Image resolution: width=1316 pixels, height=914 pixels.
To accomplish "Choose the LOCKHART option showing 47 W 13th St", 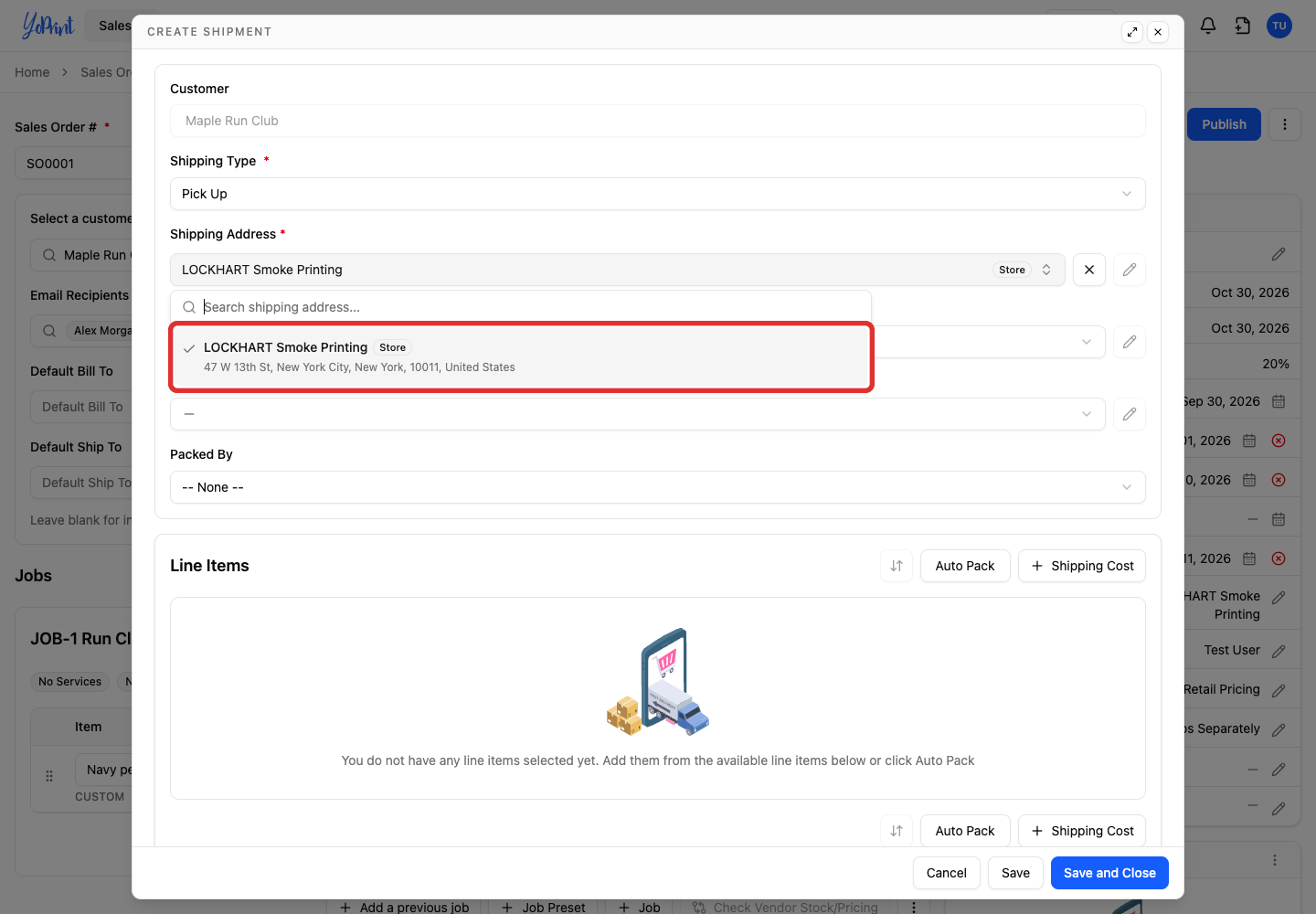I will 522,356.
